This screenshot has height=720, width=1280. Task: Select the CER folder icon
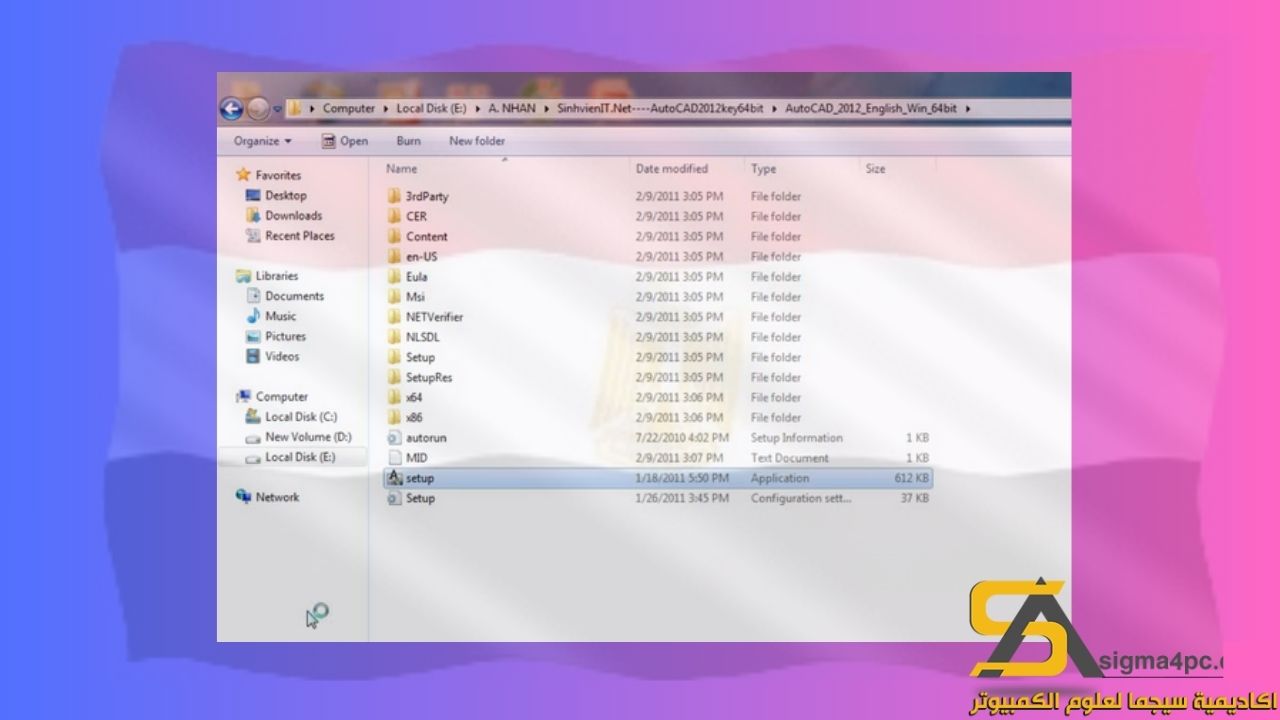coord(394,216)
